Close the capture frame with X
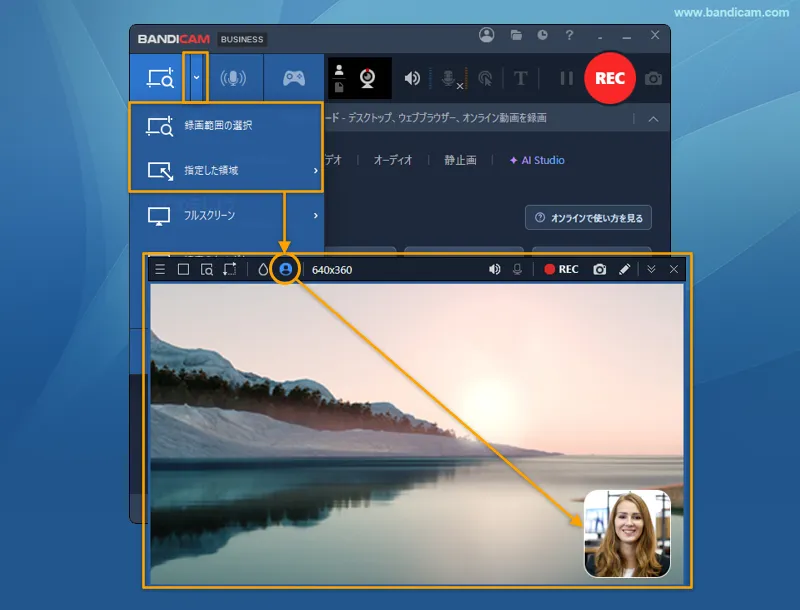The image size is (800, 610). 674,269
